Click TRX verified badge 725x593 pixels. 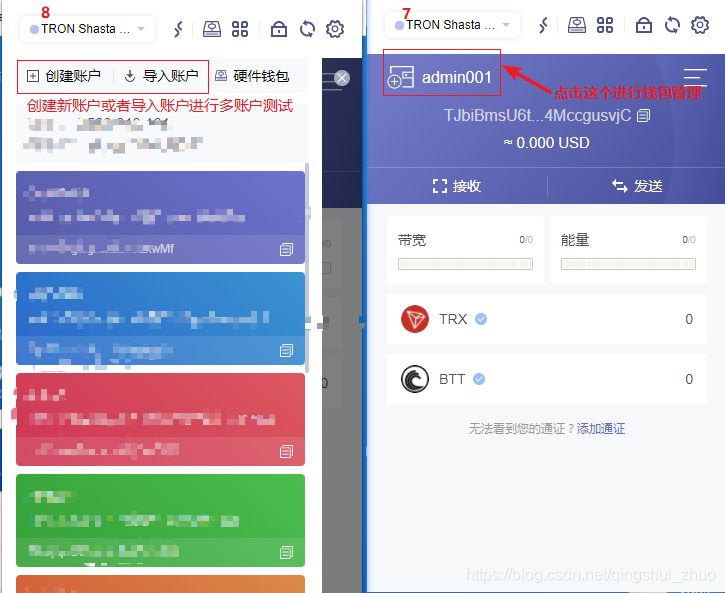[x=481, y=319]
